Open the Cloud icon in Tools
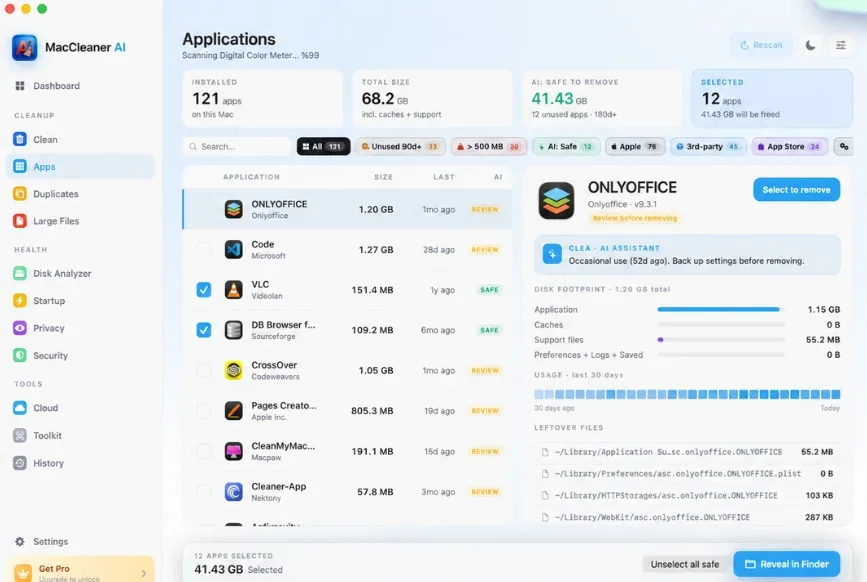 pyautogui.click(x=20, y=408)
